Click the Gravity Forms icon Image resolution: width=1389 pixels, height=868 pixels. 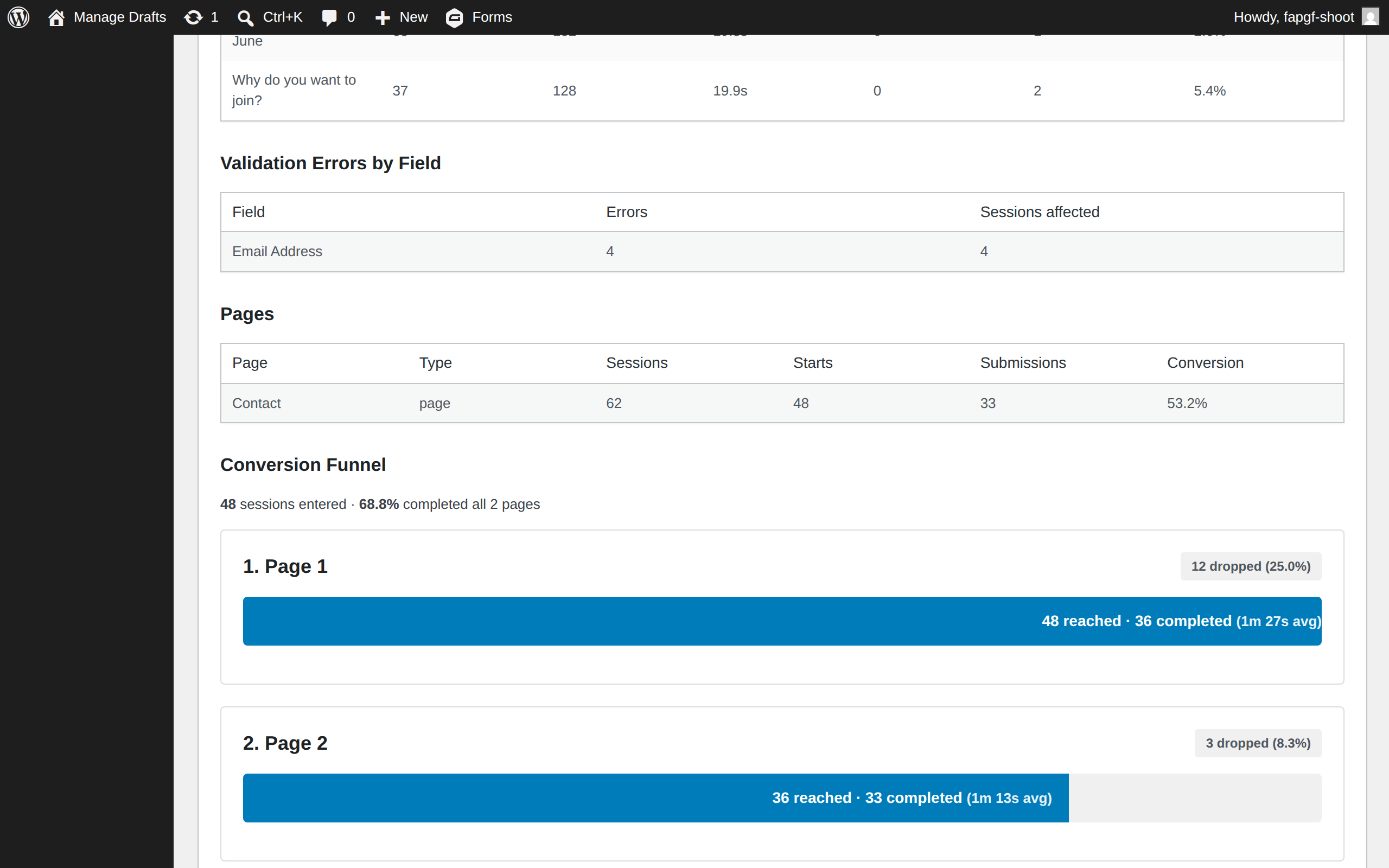point(454,18)
